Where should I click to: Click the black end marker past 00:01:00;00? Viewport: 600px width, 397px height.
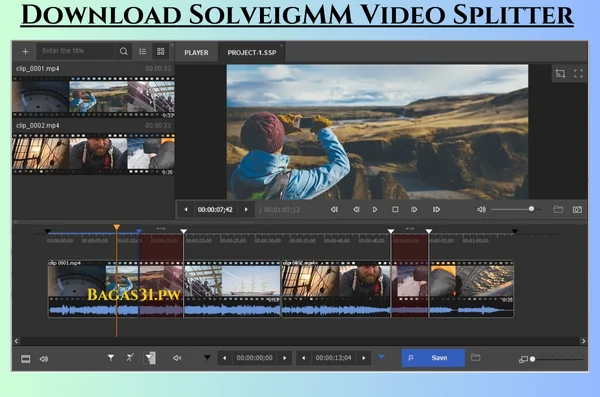pyautogui.click(x=515, y=231)
